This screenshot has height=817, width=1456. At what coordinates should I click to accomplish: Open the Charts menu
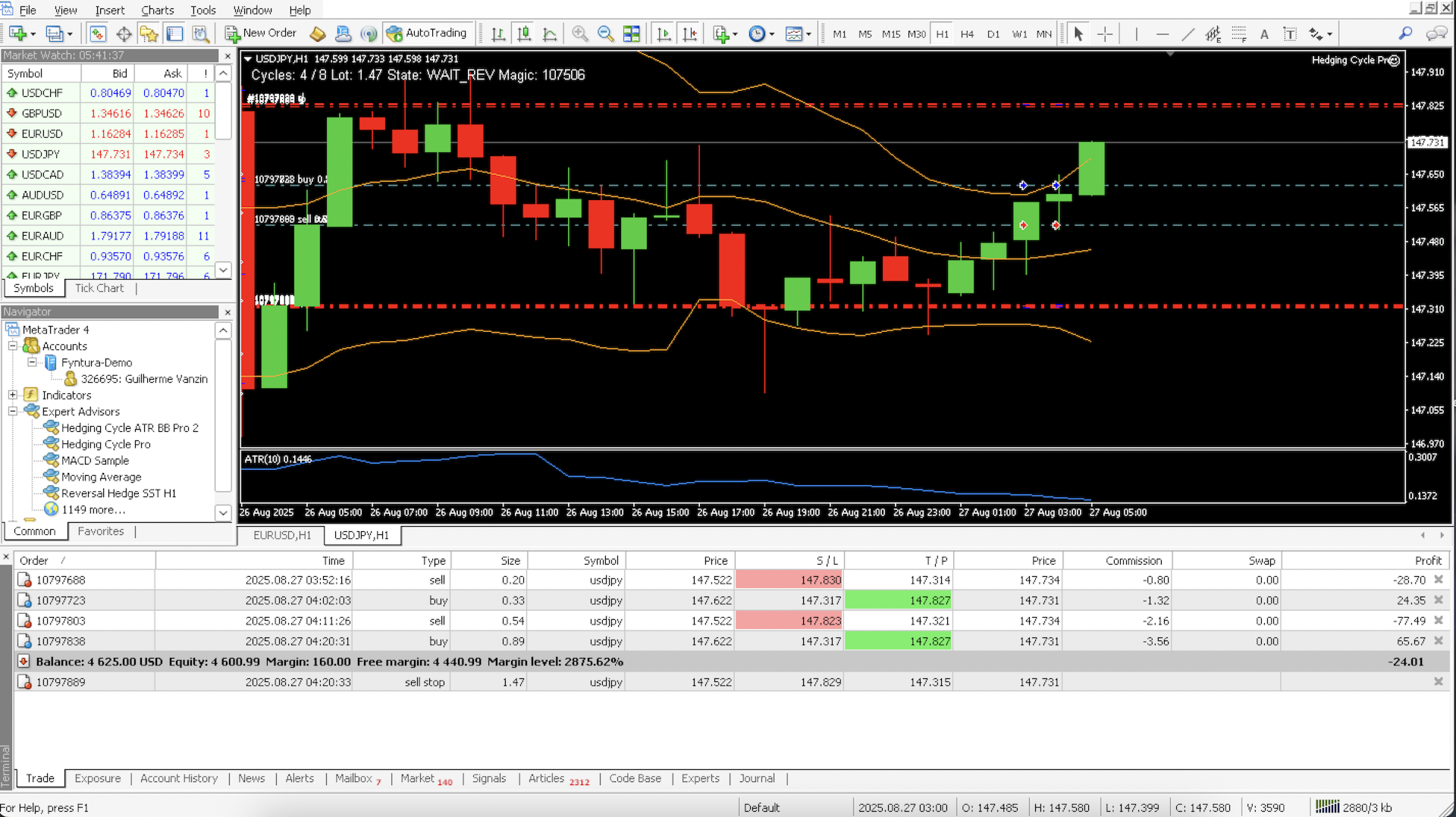pyautogui.click(x=157, y=10)
